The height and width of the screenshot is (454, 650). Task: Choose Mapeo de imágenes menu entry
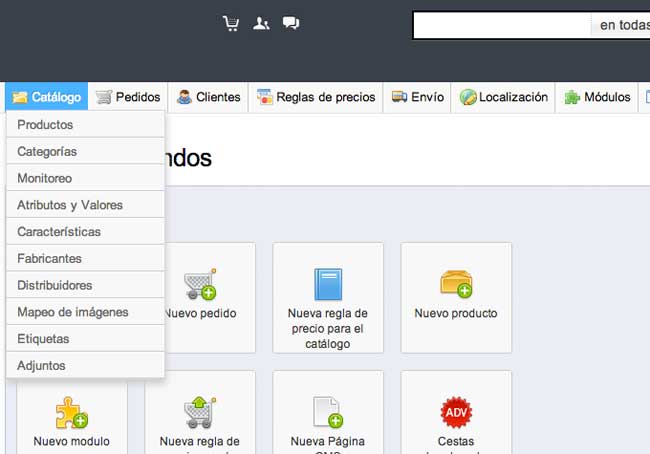(85, 312)
